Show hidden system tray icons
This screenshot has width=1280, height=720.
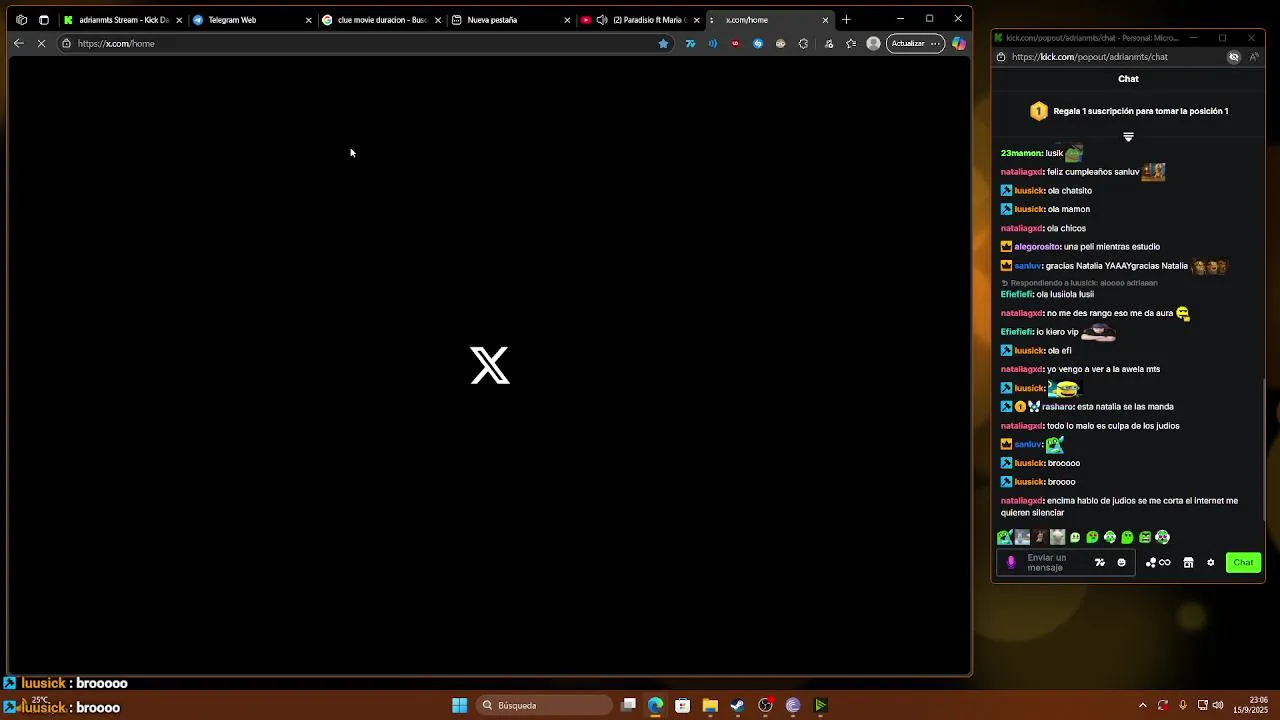1143,706
